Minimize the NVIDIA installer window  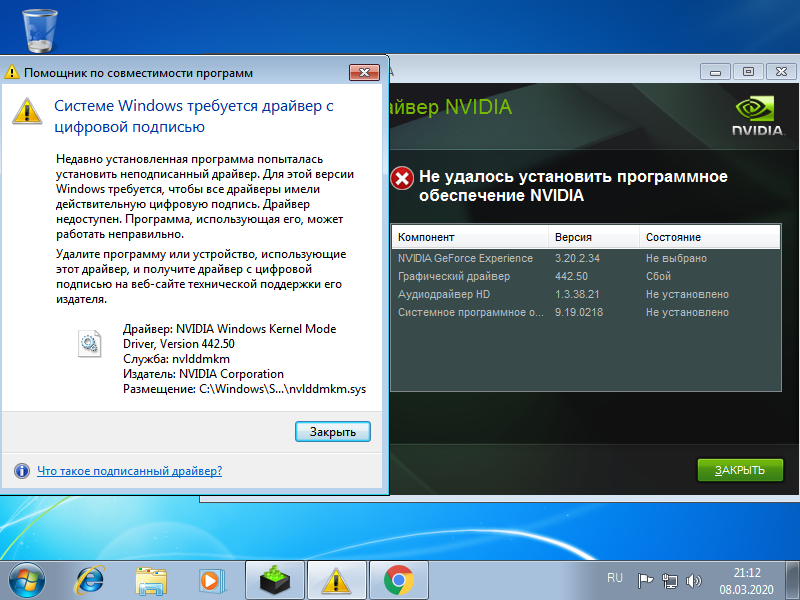715,71
